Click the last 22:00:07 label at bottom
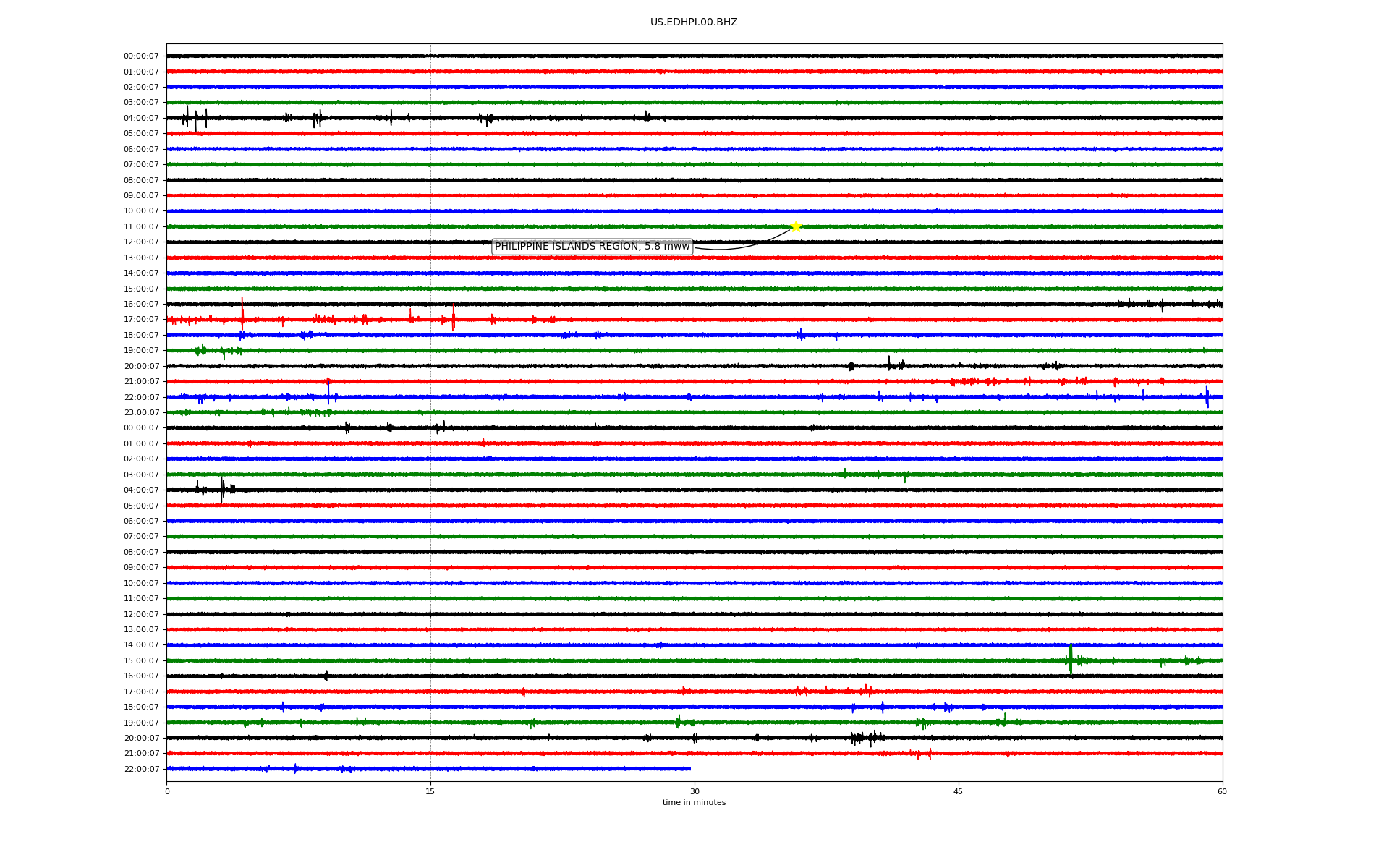Viewport: 1389px width, 868px height. pos(141,769)
